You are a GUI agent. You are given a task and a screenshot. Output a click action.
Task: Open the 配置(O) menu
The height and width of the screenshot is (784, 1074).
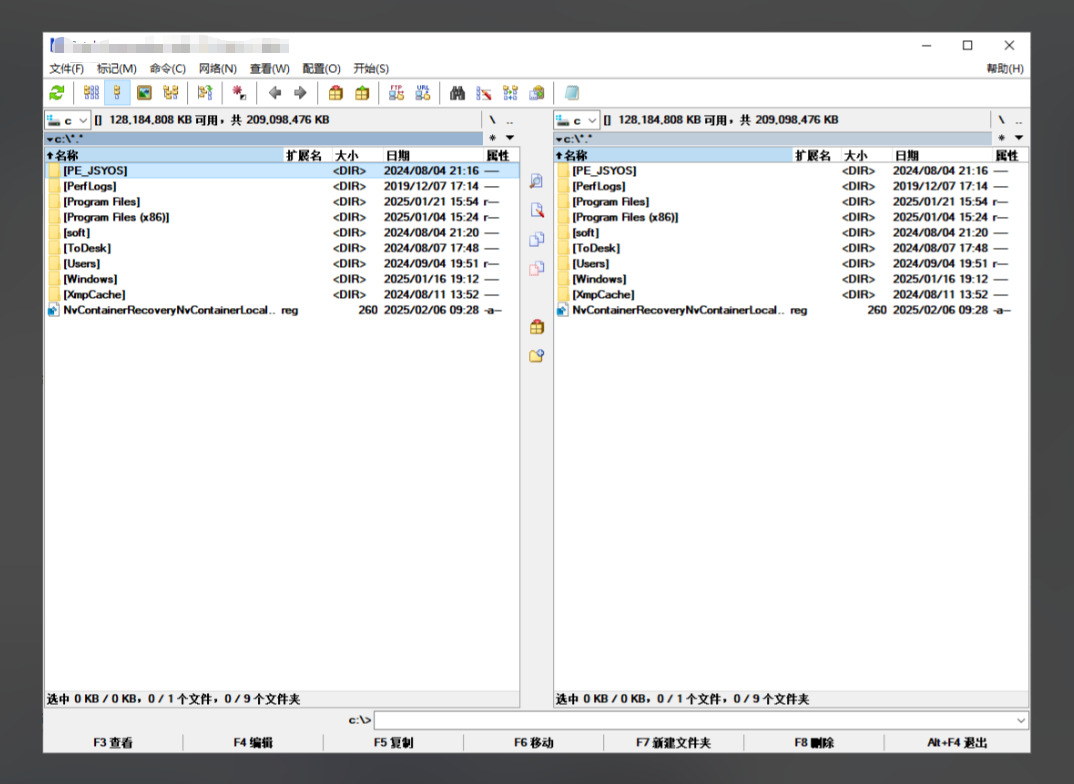[x=321, y=68]
